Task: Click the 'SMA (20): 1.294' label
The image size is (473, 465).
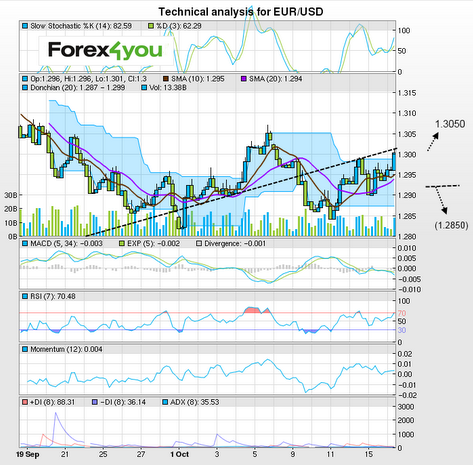Action: (276, 79)
